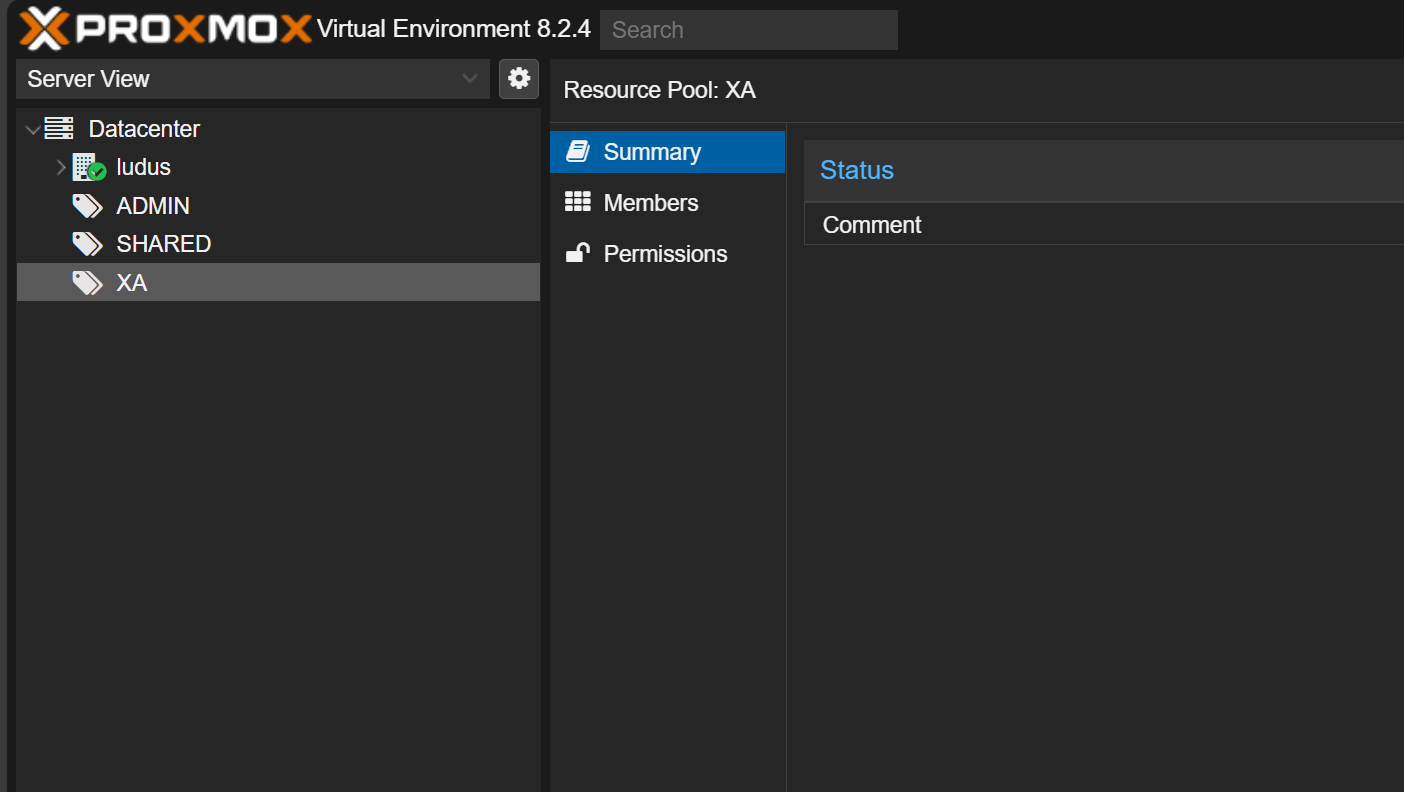Click the Datacenter server icon

coord(60,129)
